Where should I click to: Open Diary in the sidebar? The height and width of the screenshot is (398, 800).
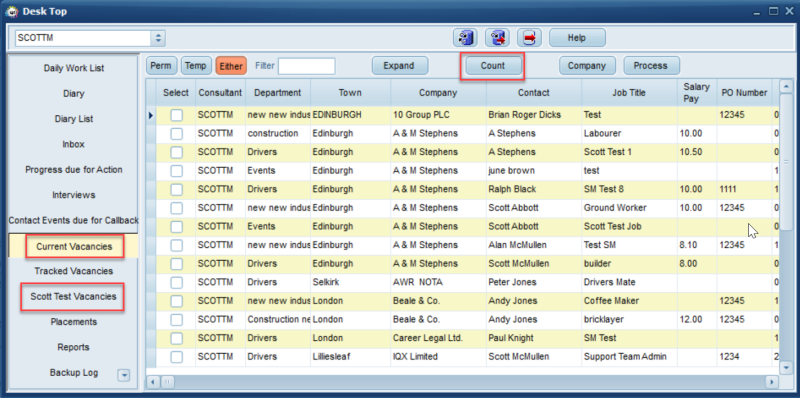73,93
